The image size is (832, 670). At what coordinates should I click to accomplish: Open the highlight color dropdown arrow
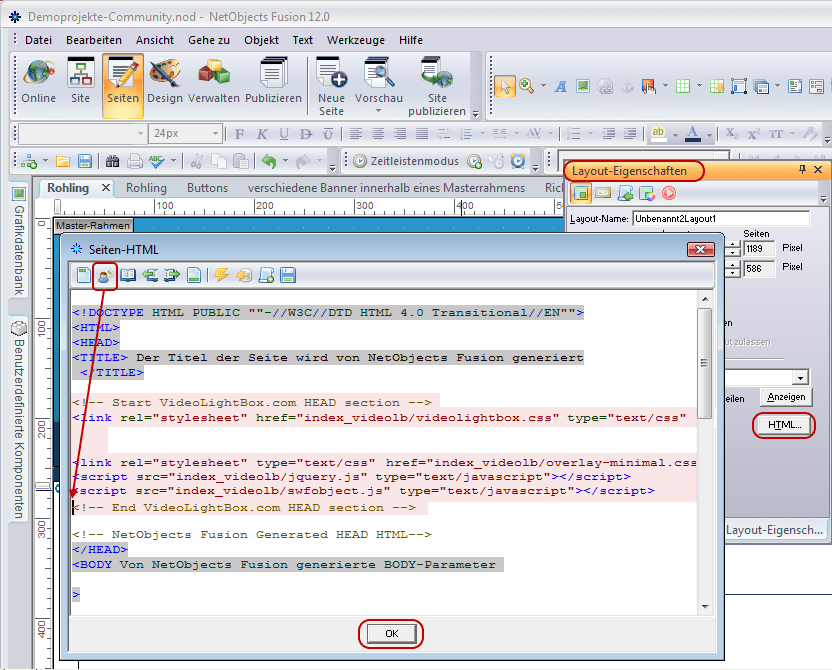coord(675,135)
